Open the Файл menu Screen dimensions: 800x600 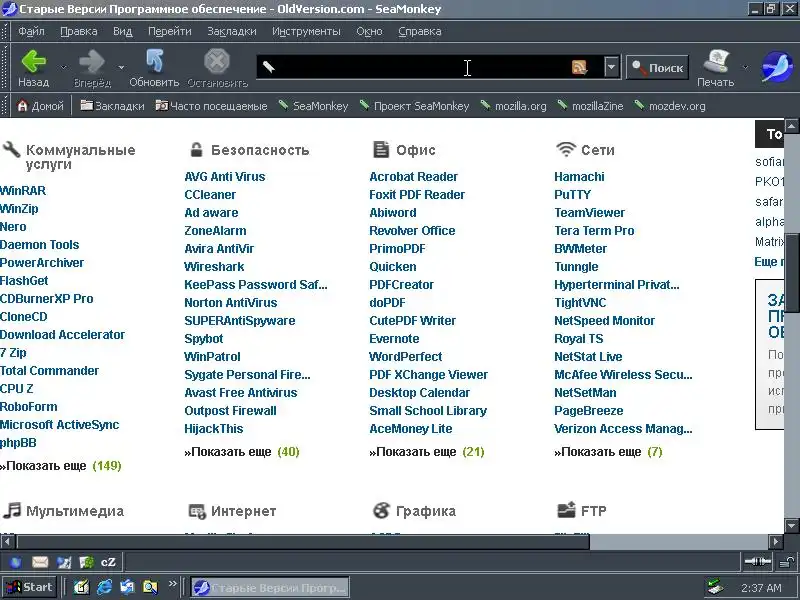(31, 32)
